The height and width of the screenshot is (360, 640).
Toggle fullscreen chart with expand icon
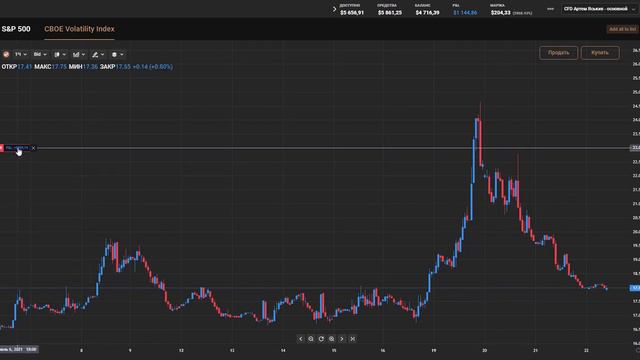[x=353, y=339]
